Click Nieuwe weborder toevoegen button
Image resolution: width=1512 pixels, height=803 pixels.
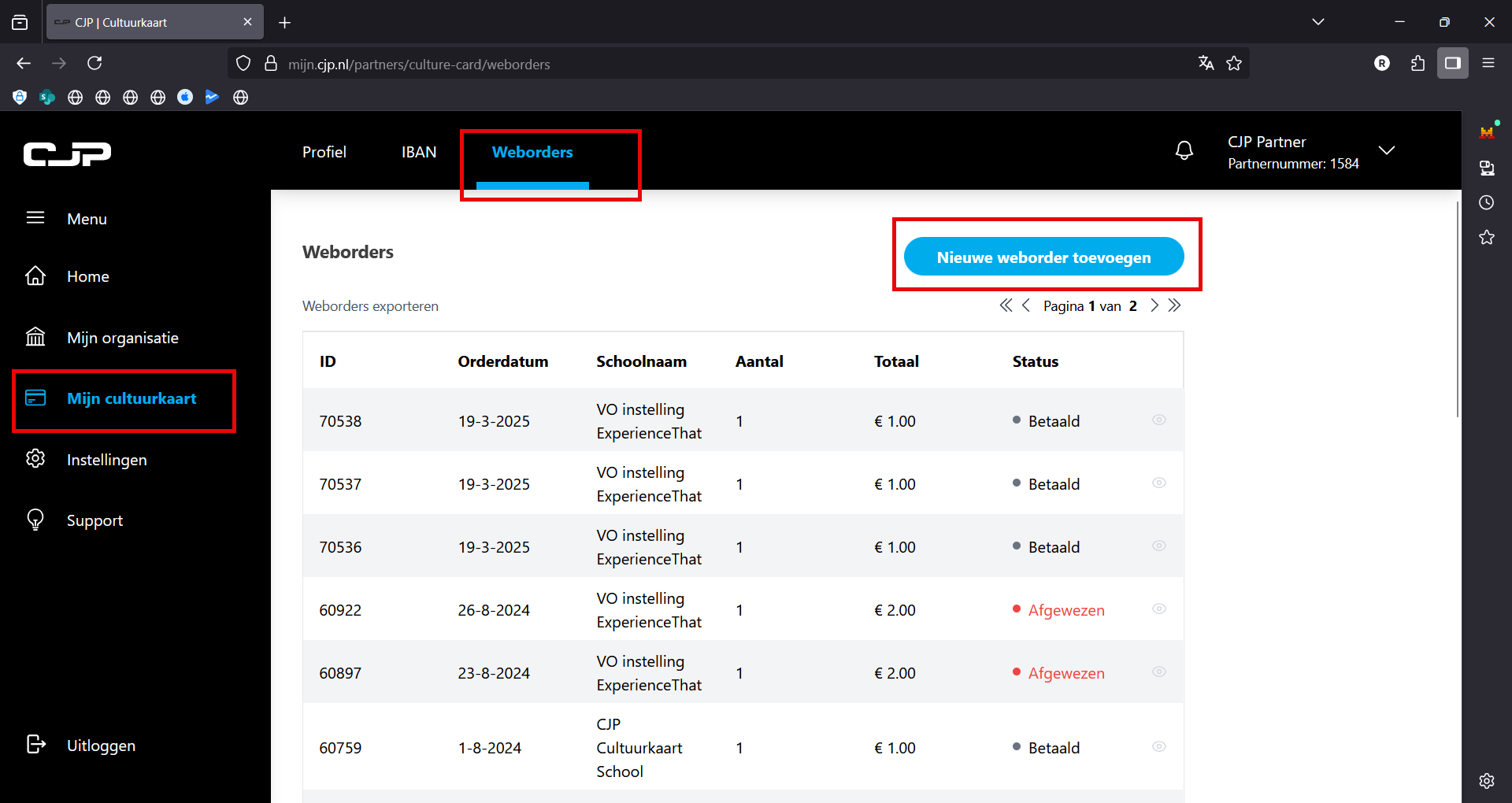(x=1043, y=257)
